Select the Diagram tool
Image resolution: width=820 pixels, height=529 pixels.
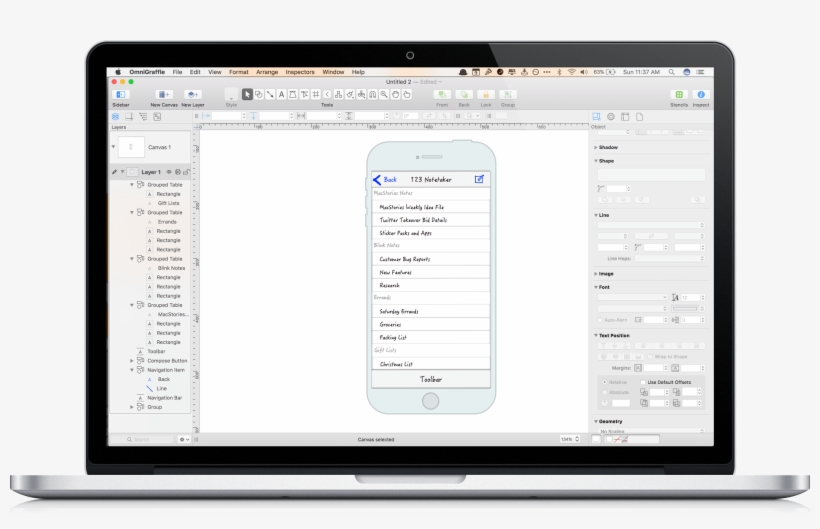click(338, 95)
